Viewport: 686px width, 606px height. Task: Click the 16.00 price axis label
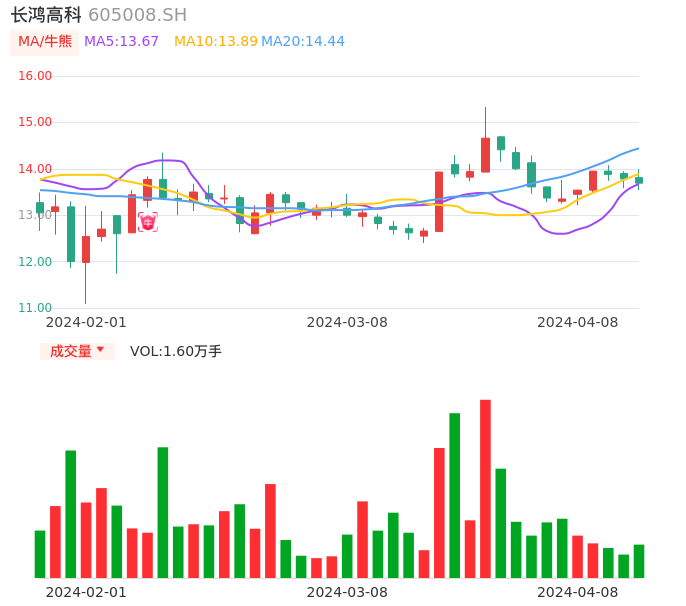point(35,76)
